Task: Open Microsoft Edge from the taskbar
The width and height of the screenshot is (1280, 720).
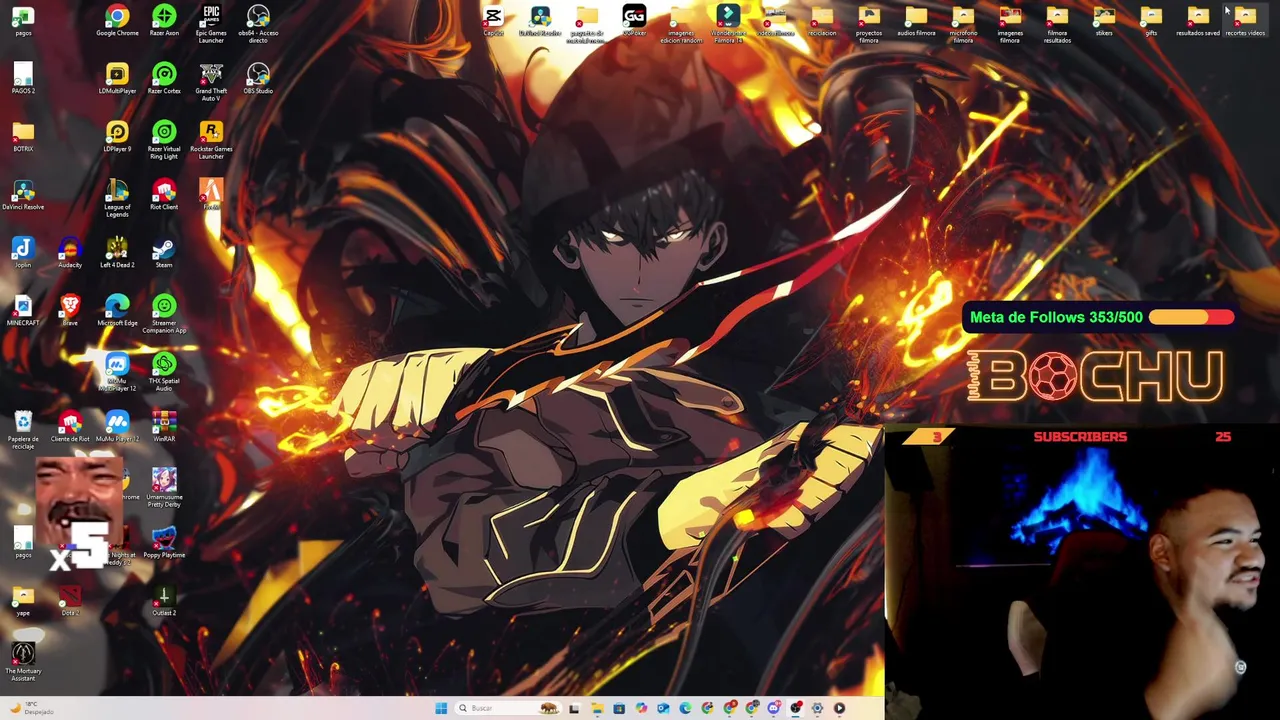Action: (685, 708)
